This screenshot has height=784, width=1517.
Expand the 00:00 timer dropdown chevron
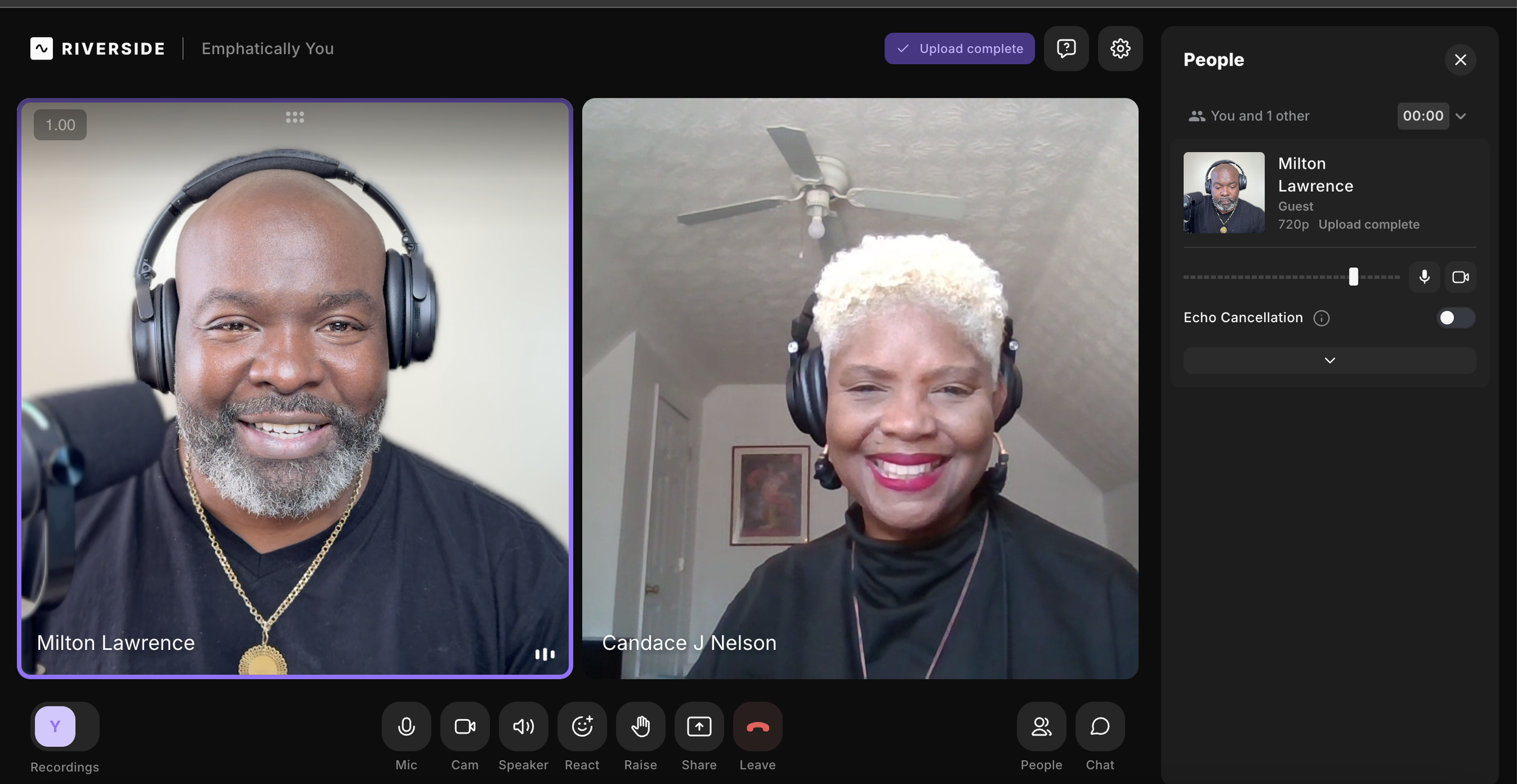[1461, 117]
